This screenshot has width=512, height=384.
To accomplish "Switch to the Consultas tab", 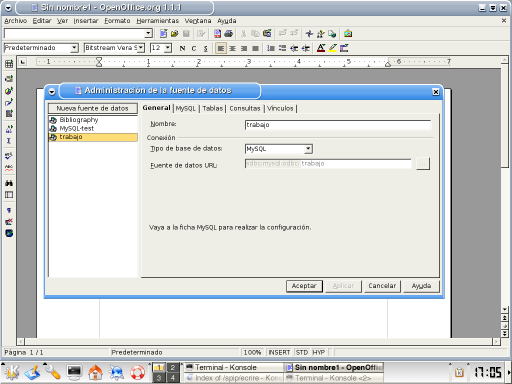I will (x=245, y=108).
